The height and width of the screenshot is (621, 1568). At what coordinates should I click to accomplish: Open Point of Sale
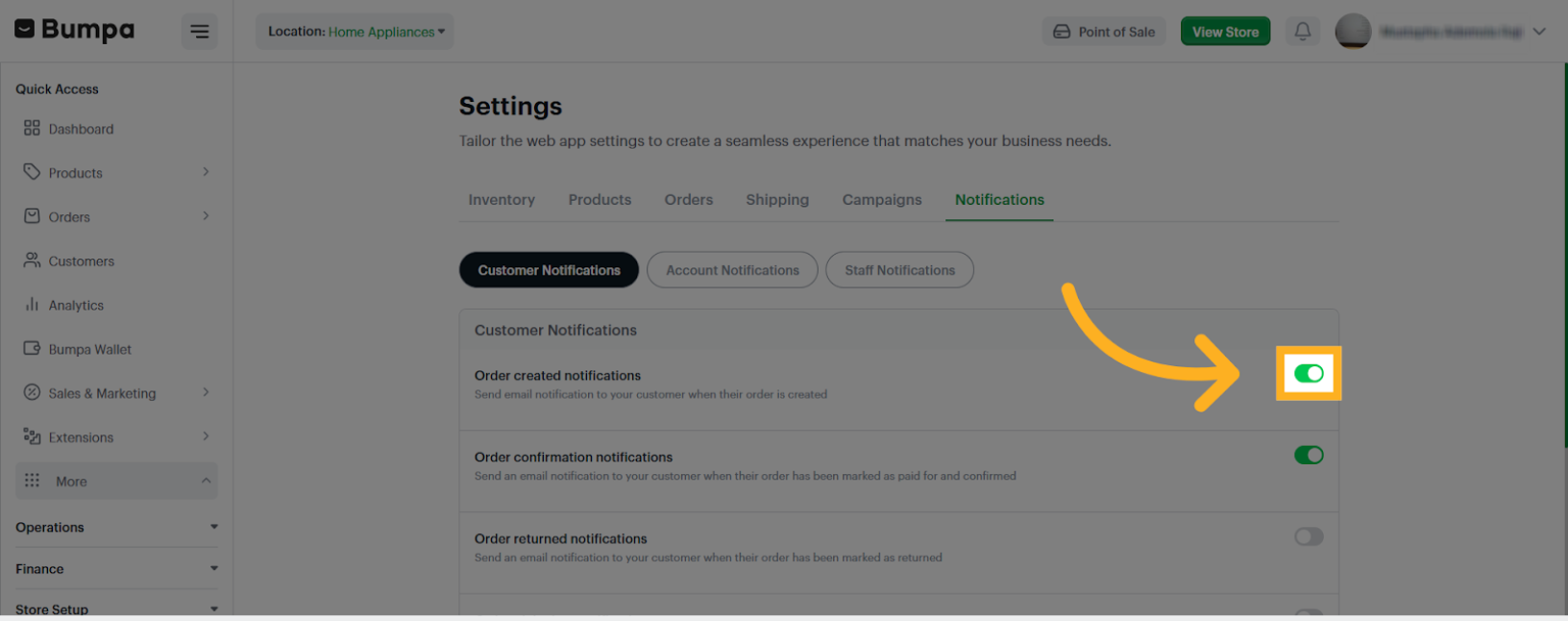coord(1104,32)
